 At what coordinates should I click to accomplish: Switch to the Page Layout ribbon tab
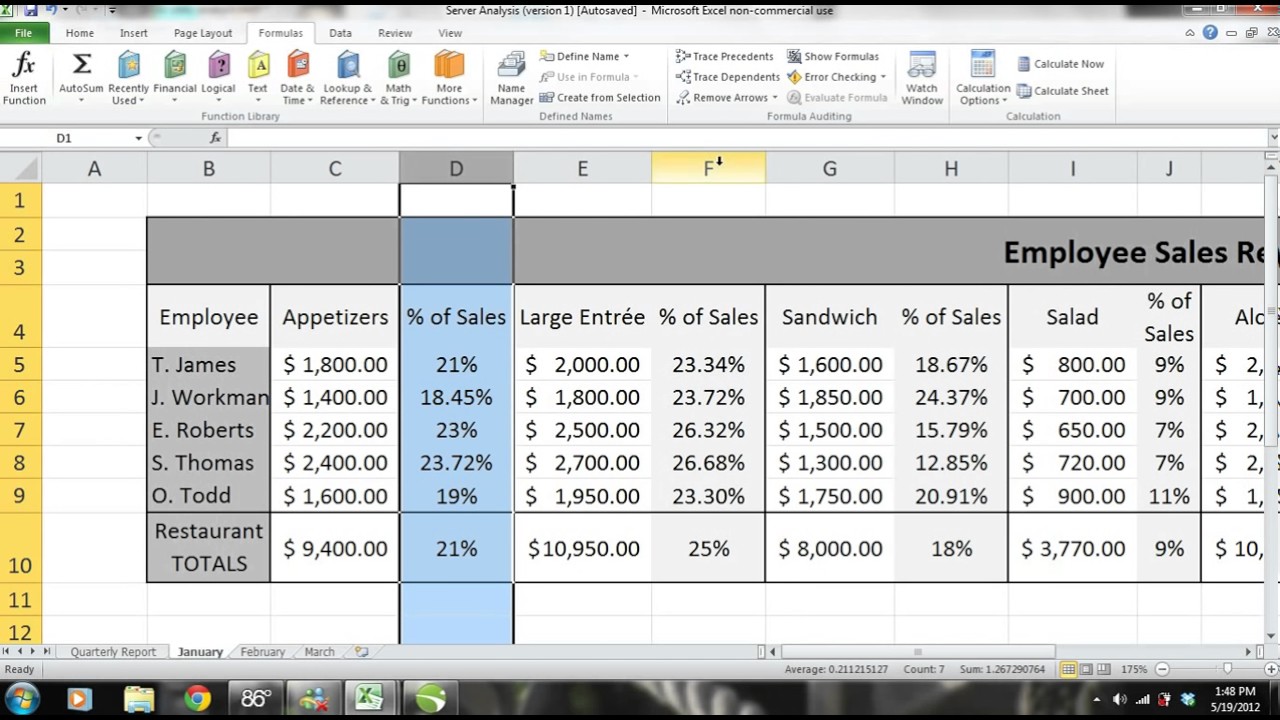(x=203, y=33)
